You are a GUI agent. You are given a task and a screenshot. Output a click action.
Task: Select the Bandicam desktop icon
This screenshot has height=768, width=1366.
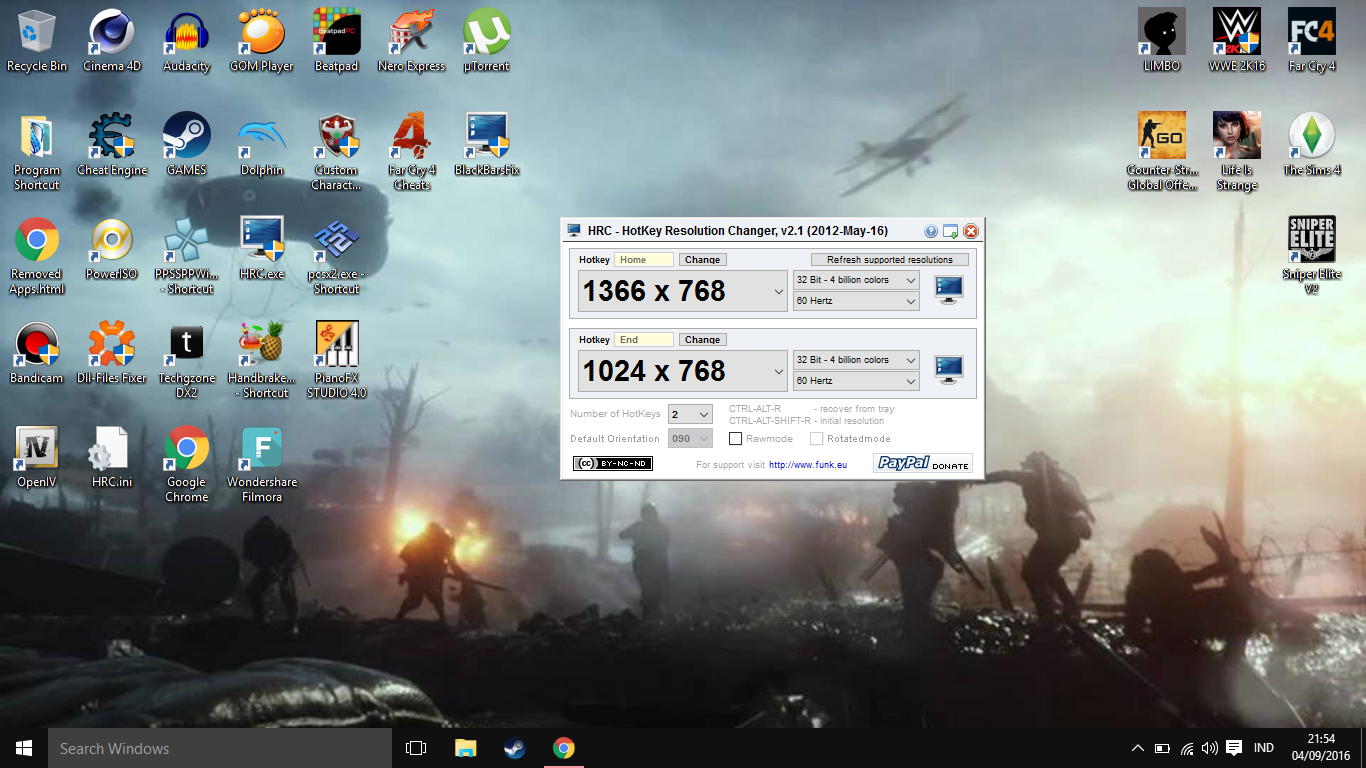coord(37,353)
